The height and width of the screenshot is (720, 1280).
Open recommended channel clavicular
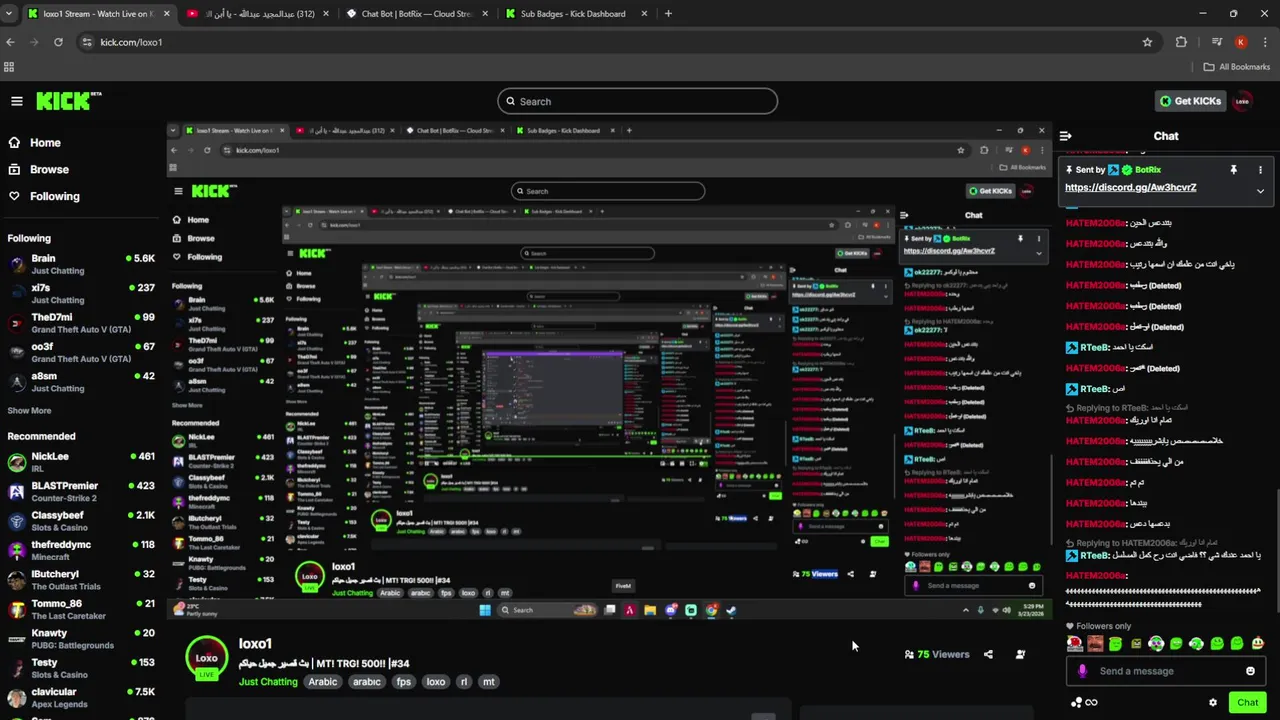pos(80,697)
